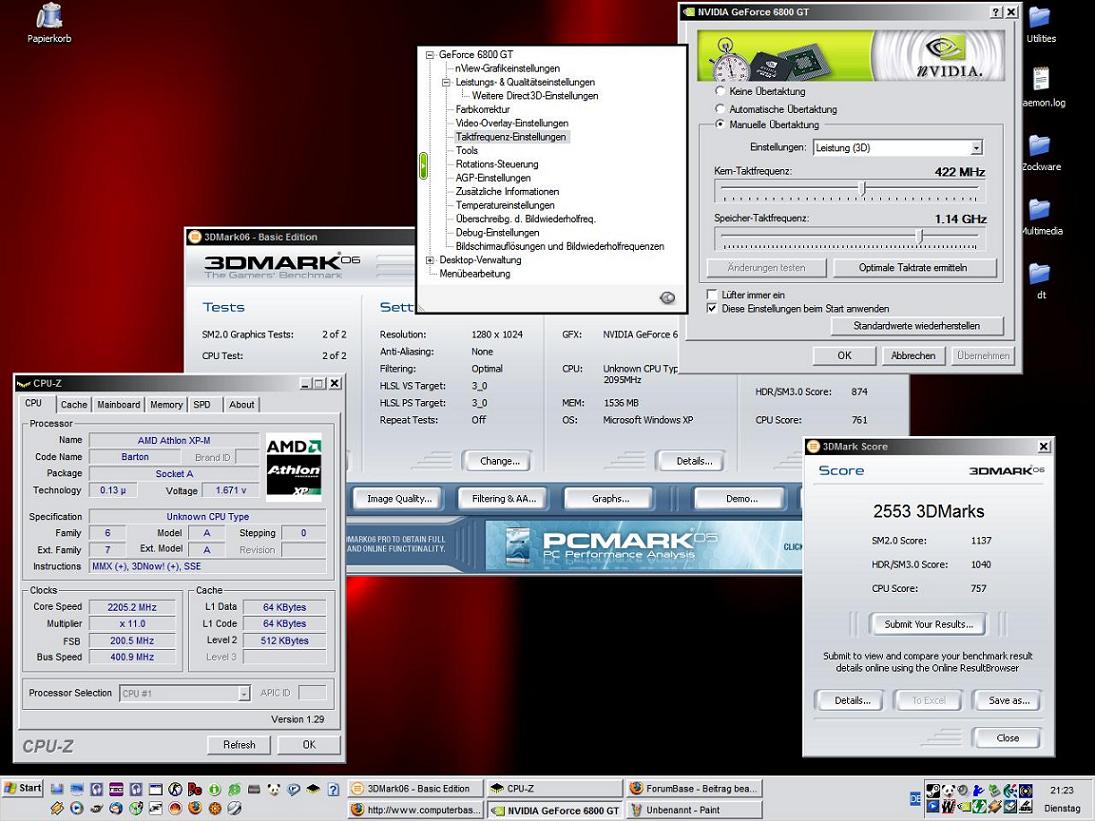Uncheck Diese Einstellungen beim Start anwenden
1095x821 pixels.
(712, 308)
